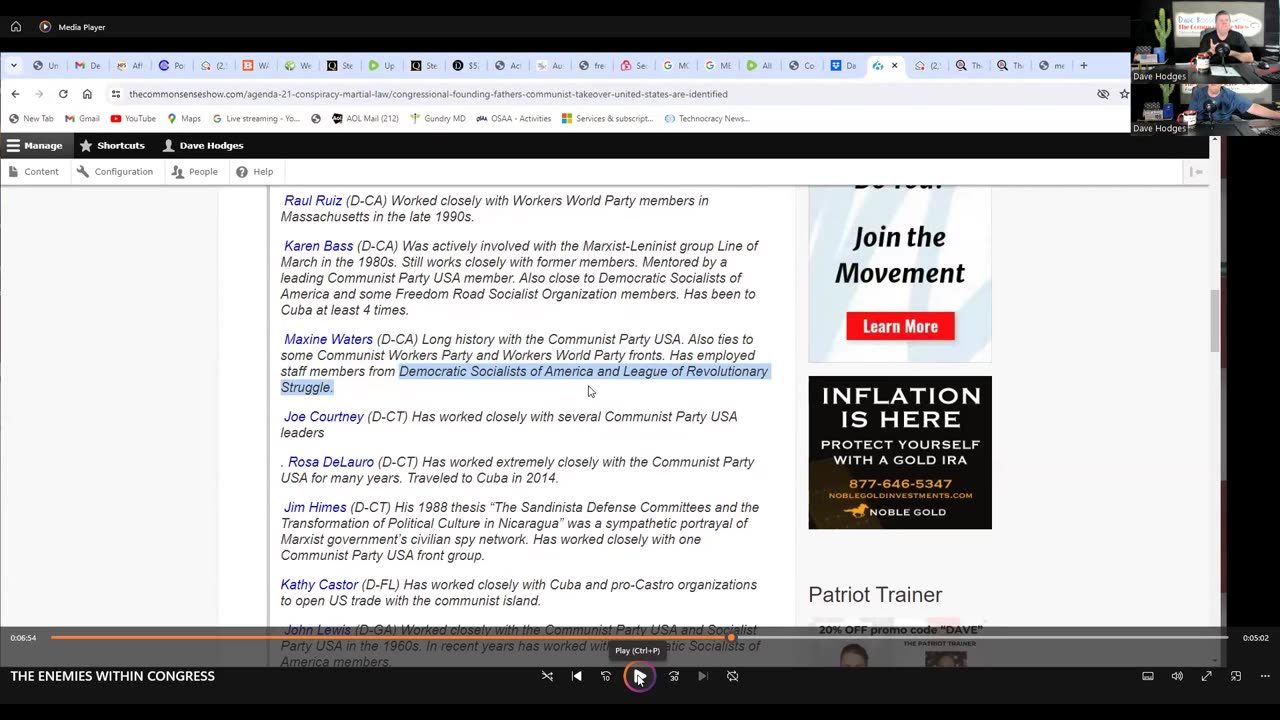Click the Media Player home icon
The image size is (1280, 720).
(15, 27)
